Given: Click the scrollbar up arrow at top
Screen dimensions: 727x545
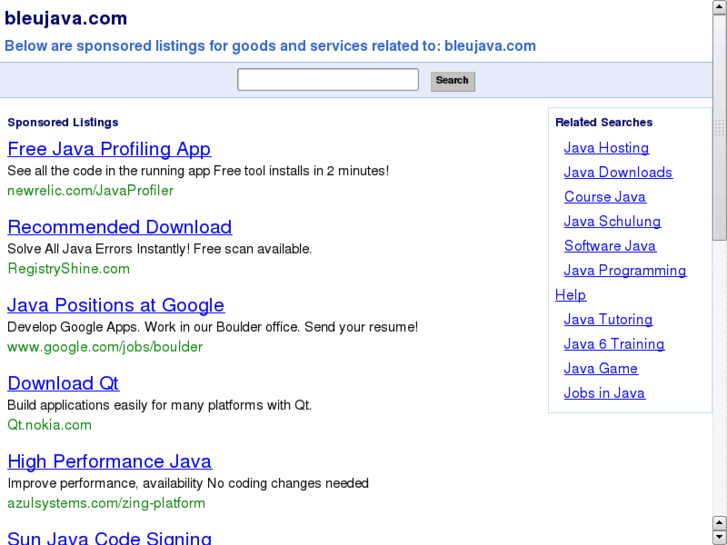Looking at the screenshot, I should 720,7.
